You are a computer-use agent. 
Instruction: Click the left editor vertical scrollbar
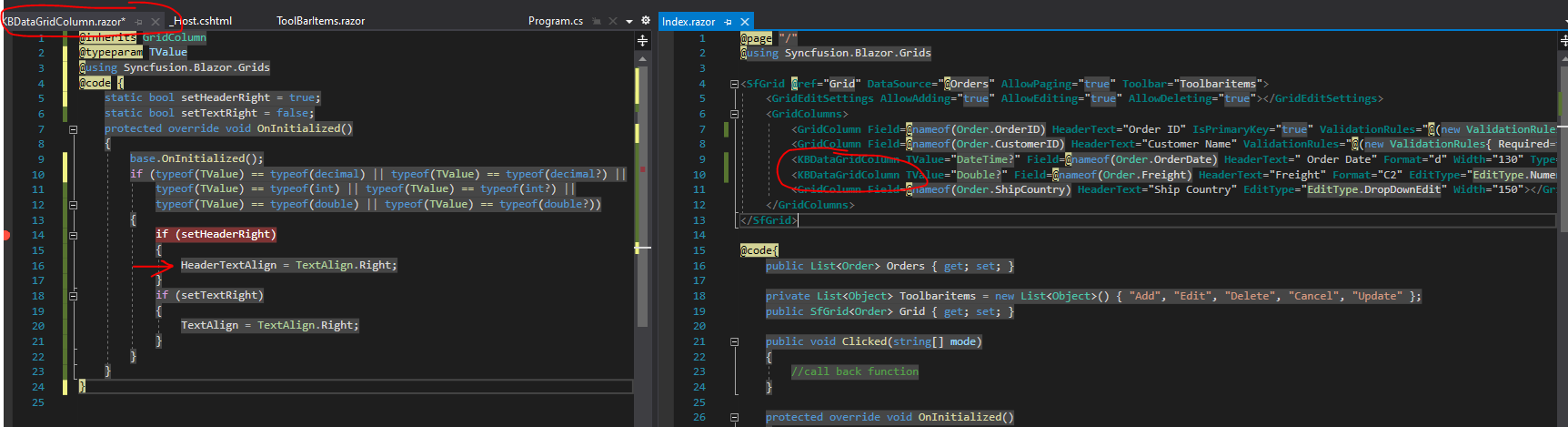642,196
